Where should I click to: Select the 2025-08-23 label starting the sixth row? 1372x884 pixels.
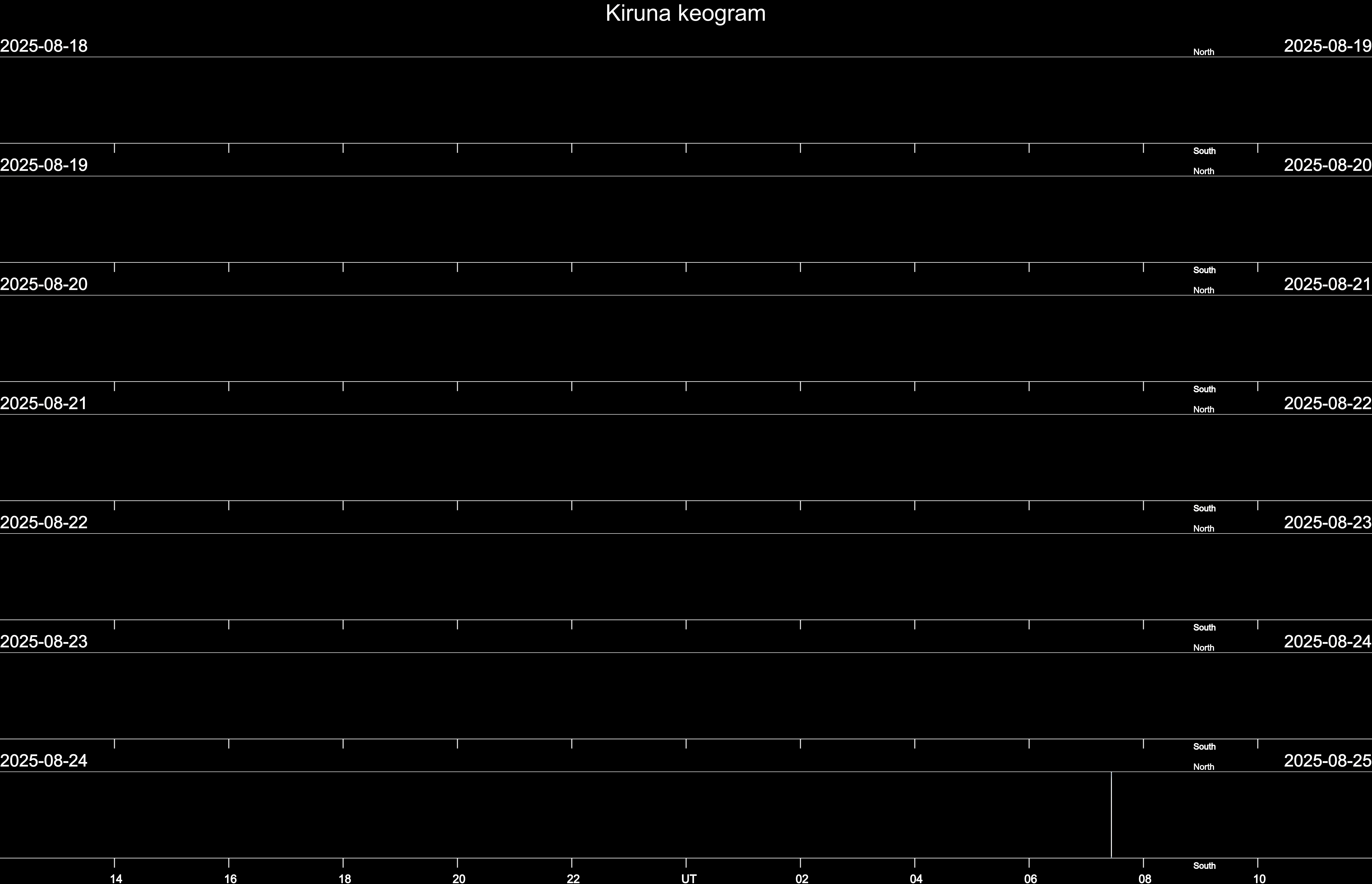pos(44,642)
